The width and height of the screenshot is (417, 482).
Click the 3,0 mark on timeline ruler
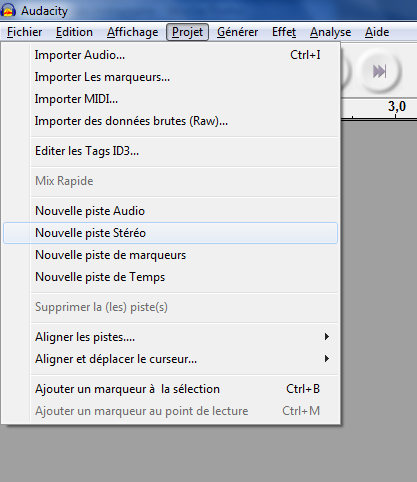pyautogui.click(x=397, y=107)
